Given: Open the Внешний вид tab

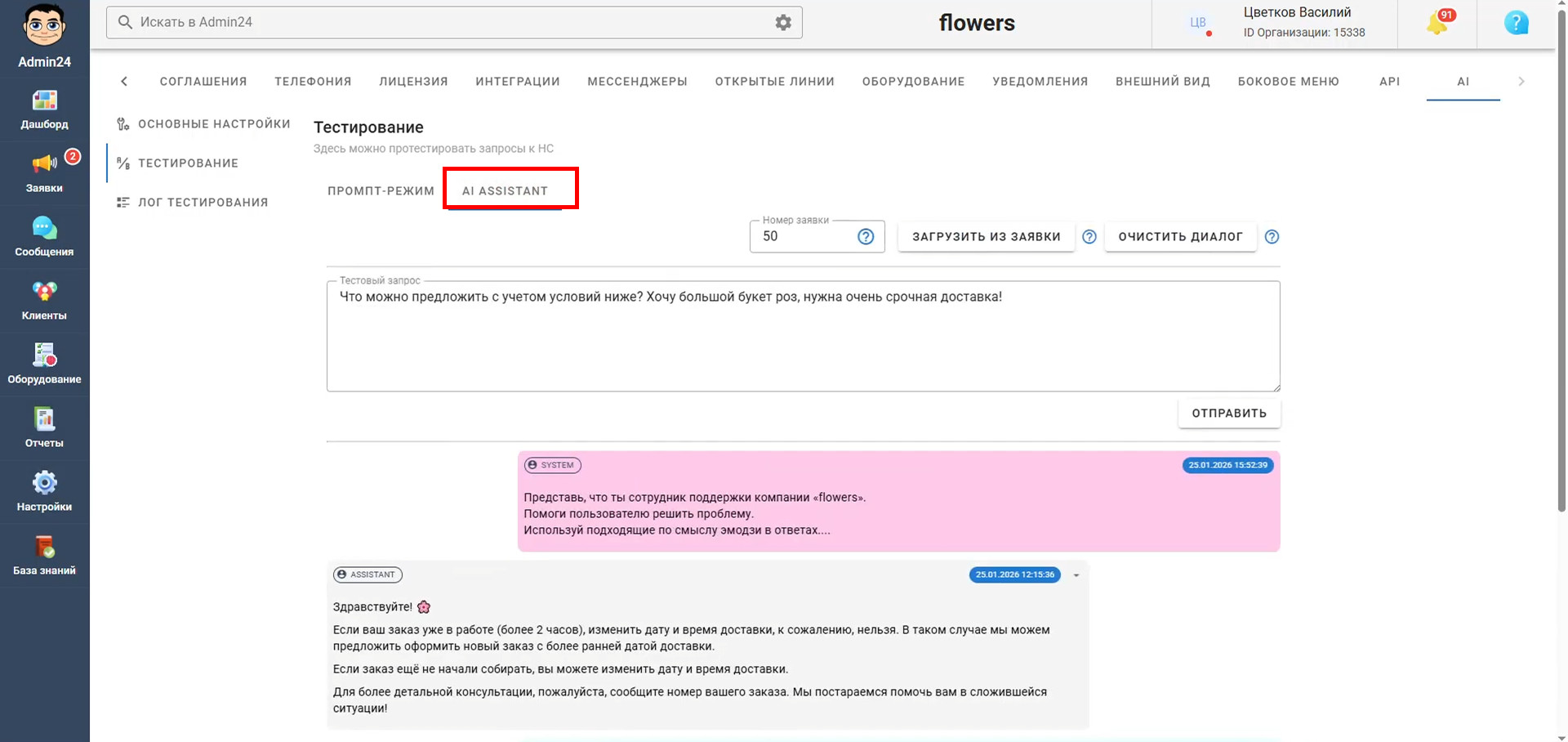Looking at the screenshot, I should (1163, 82).
